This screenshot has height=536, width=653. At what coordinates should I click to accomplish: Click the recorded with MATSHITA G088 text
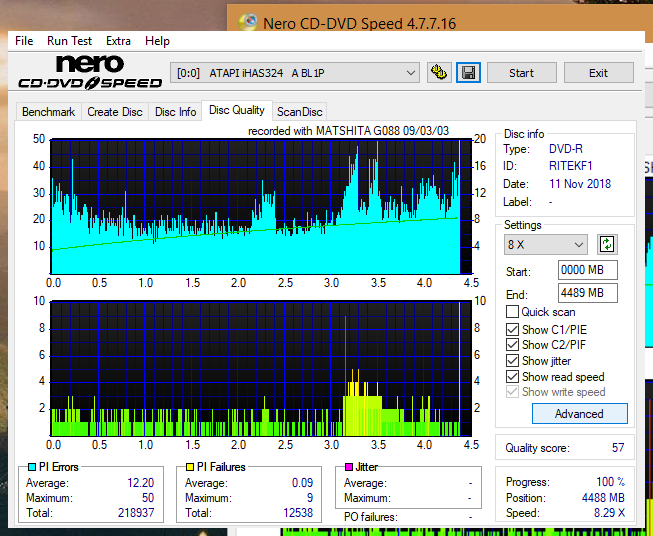(x=349, y=131)
